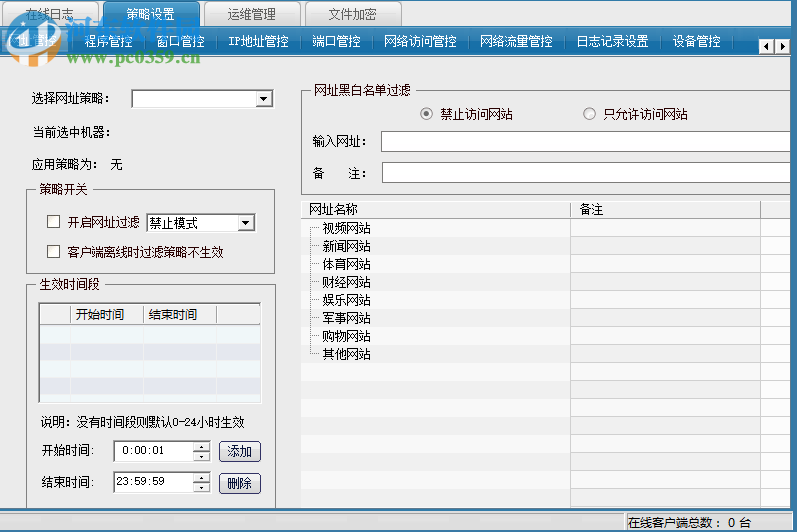Click the 应用策略为: 无 label
The width and height of the screenshot is (797, 532).
[x=77, y=165]
